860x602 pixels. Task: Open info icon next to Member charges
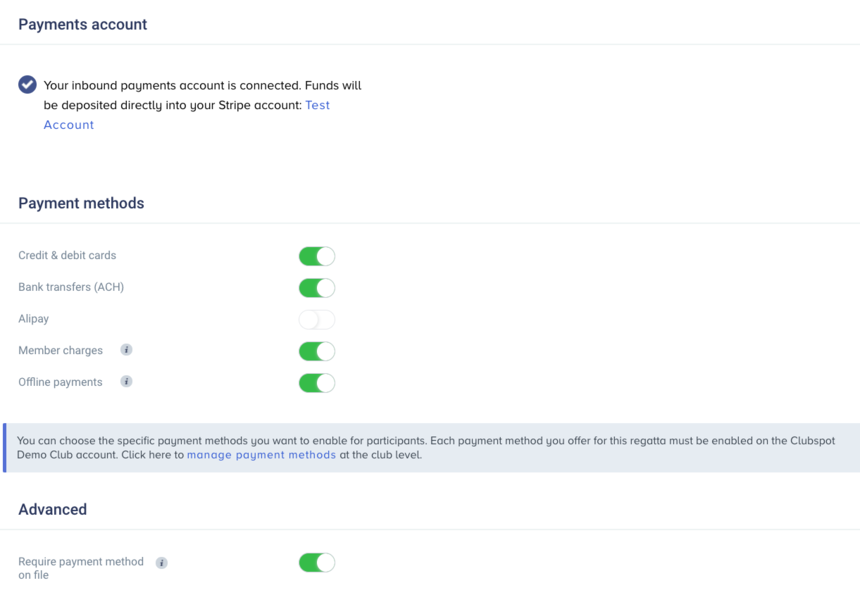[126, 350]
